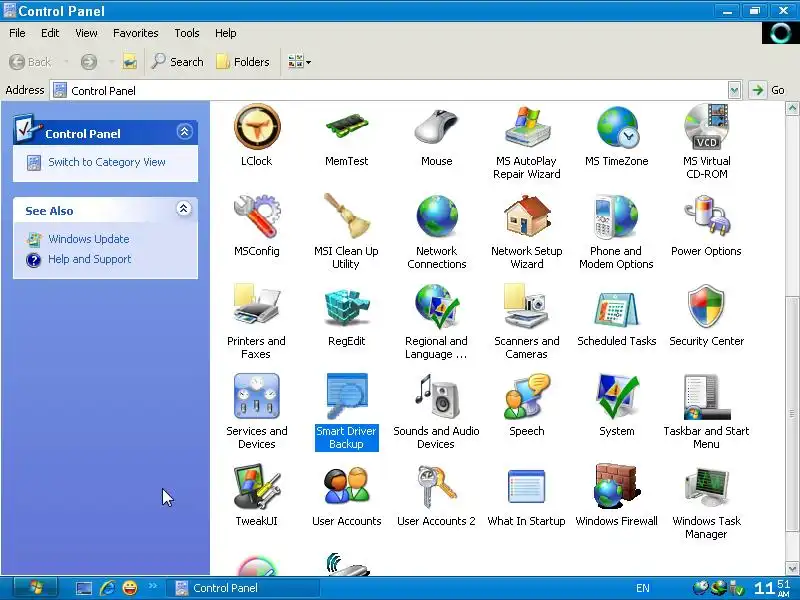
Task: Open the Back button history dropdown arrow
Action: pos(66,62)
